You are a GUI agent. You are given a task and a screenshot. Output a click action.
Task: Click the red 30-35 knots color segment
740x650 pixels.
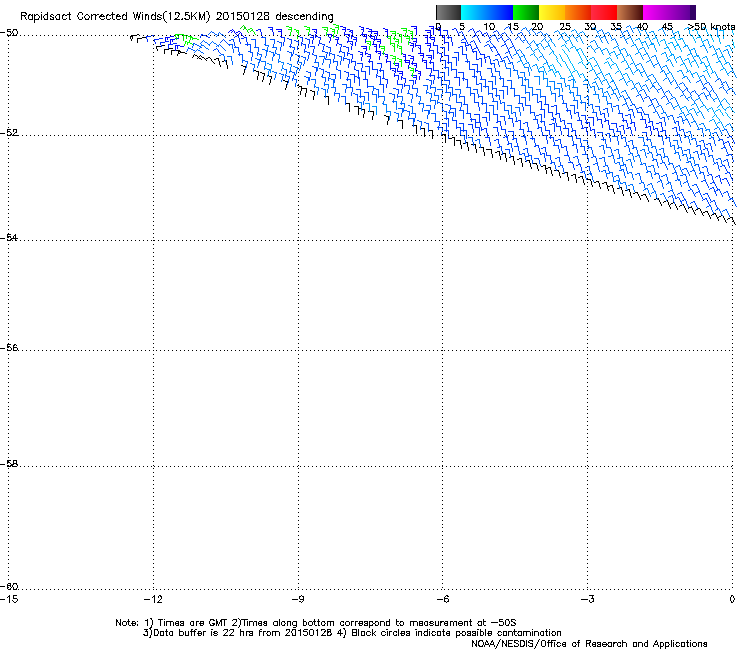(x=604, y=12)
